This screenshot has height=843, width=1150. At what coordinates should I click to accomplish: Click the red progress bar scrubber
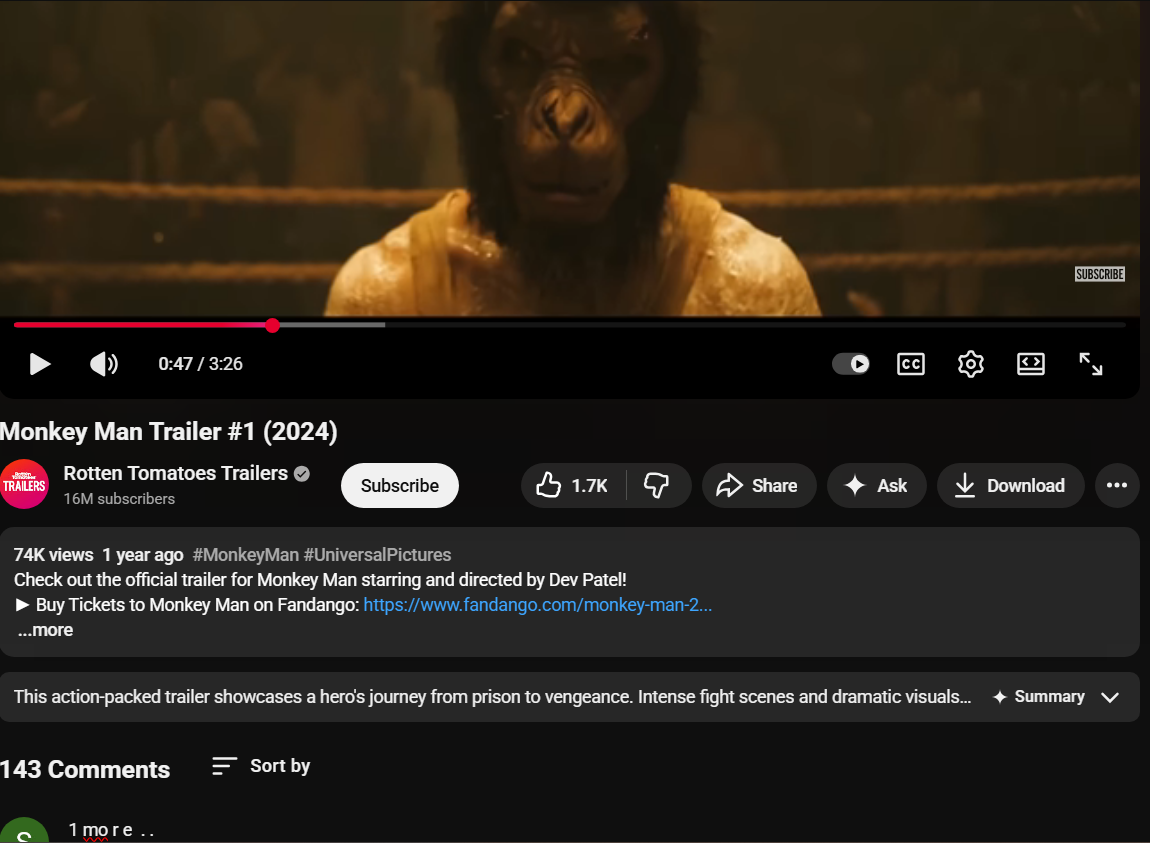272,325
